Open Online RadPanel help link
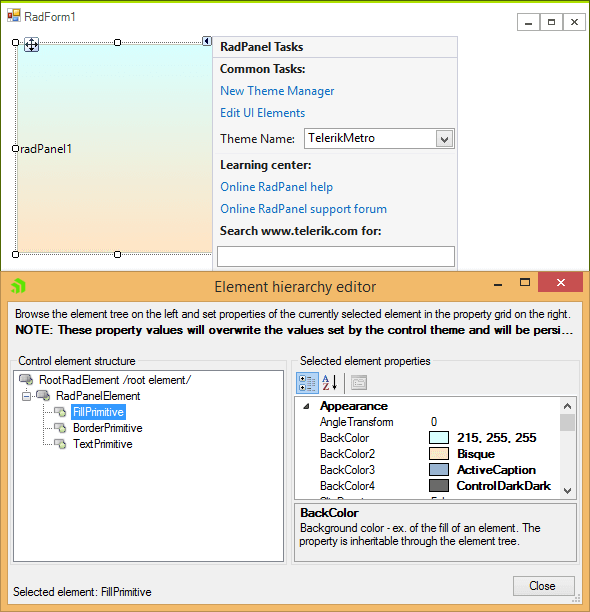590x612 pixels. (x=276, y=187)
